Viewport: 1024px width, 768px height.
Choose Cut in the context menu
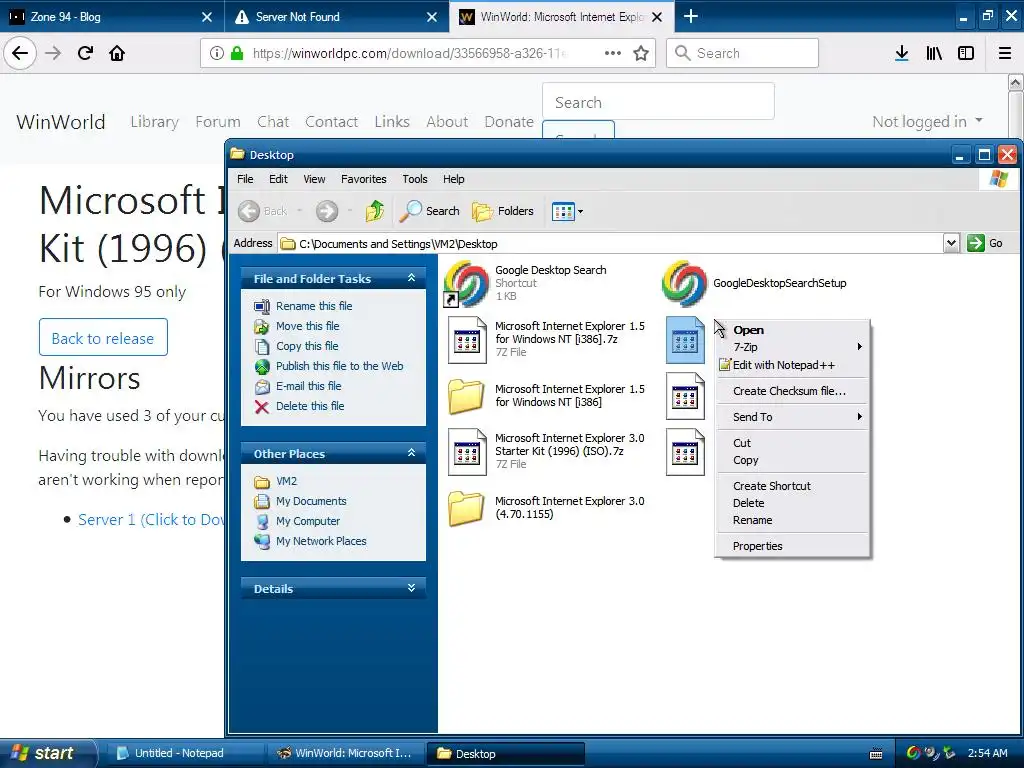point(793,443)
